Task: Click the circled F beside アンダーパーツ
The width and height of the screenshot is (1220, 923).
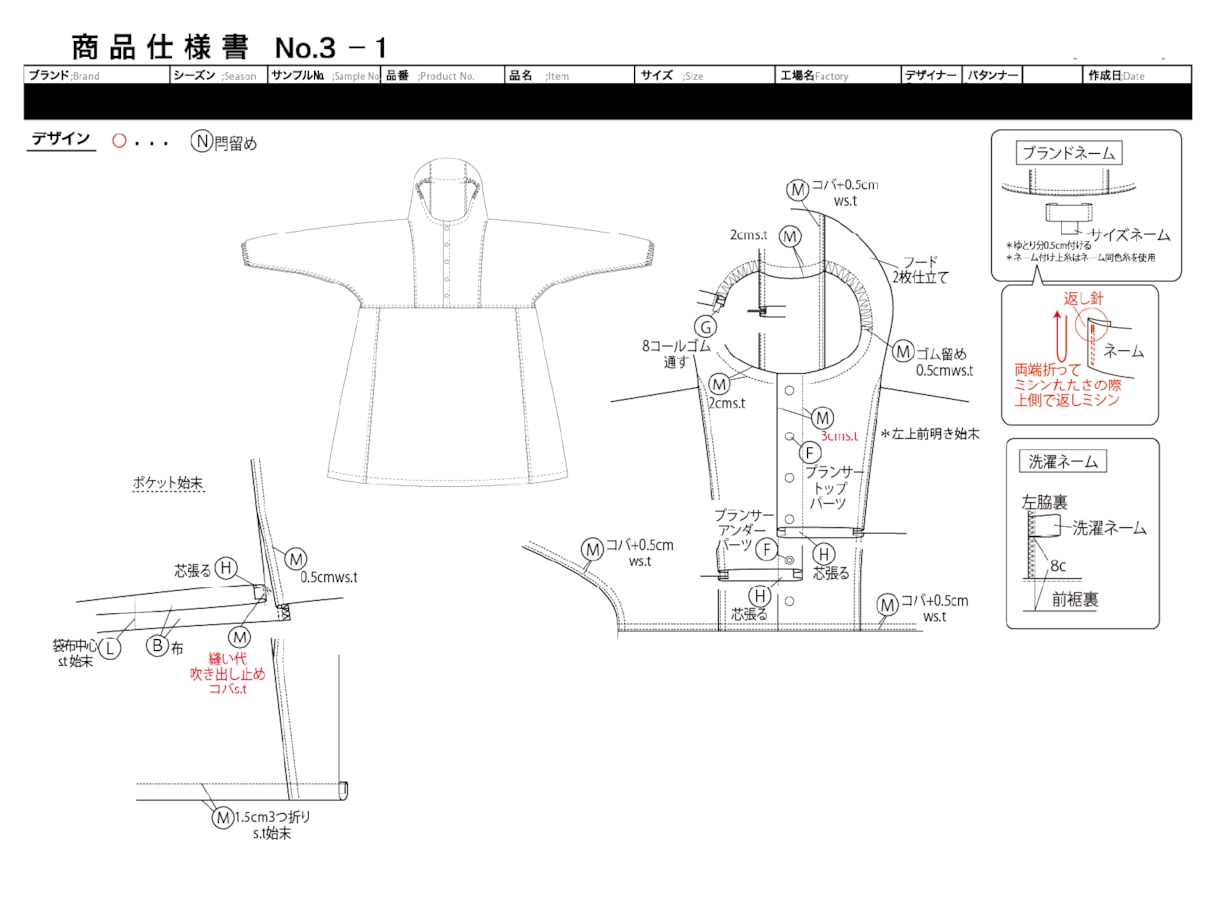Action: click(766, 549)
